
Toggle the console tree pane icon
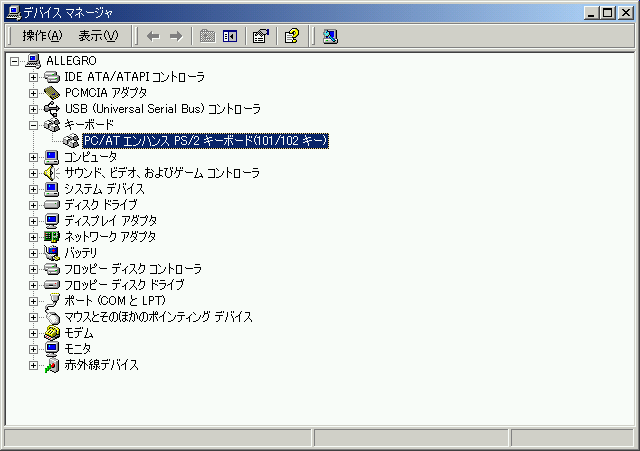(230, 36)
